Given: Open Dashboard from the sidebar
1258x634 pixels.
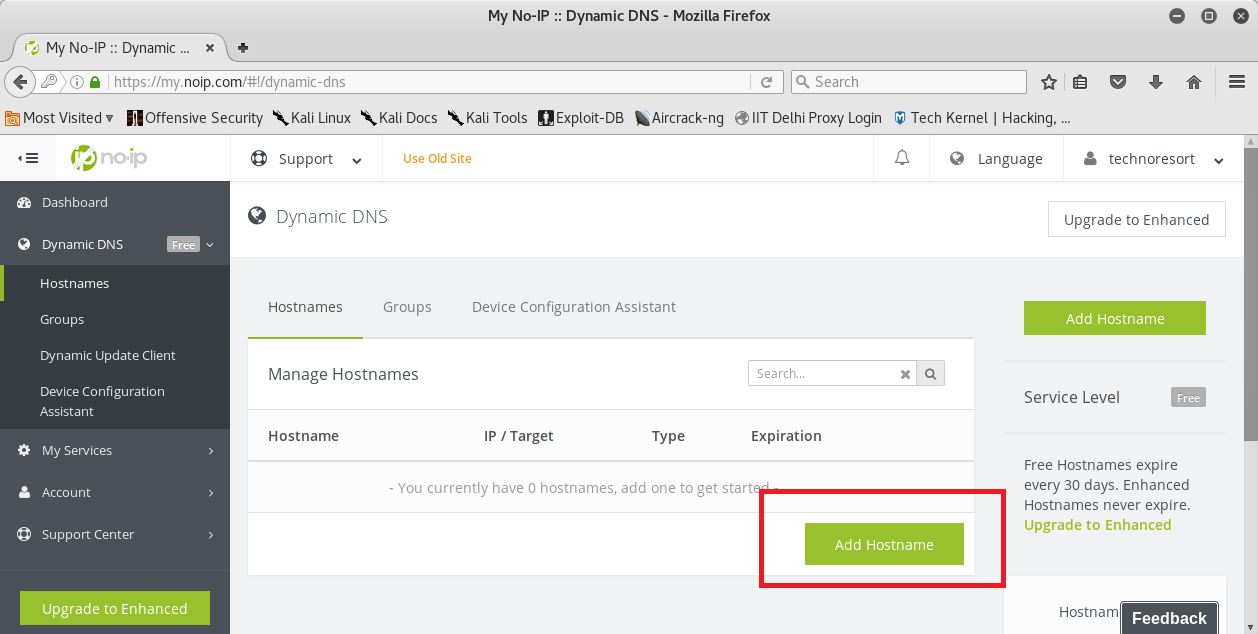Looking at the screenshot, I should click(x=115, y=202).
